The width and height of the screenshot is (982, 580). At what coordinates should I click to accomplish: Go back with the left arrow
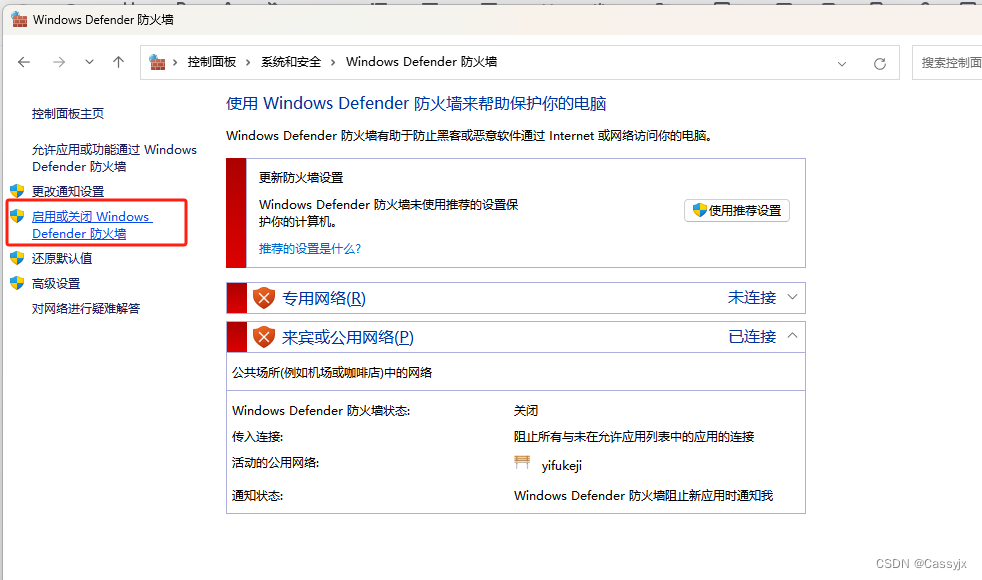pyautogui.click(x=24, y=62)
